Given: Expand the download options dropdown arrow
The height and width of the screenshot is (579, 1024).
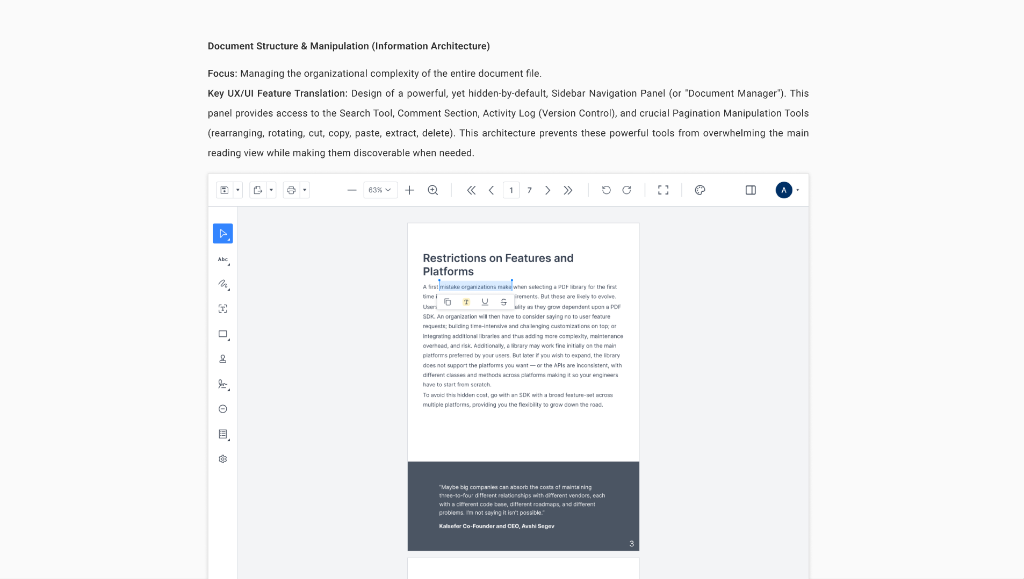Looking at the screenshot, I should 238,189.
